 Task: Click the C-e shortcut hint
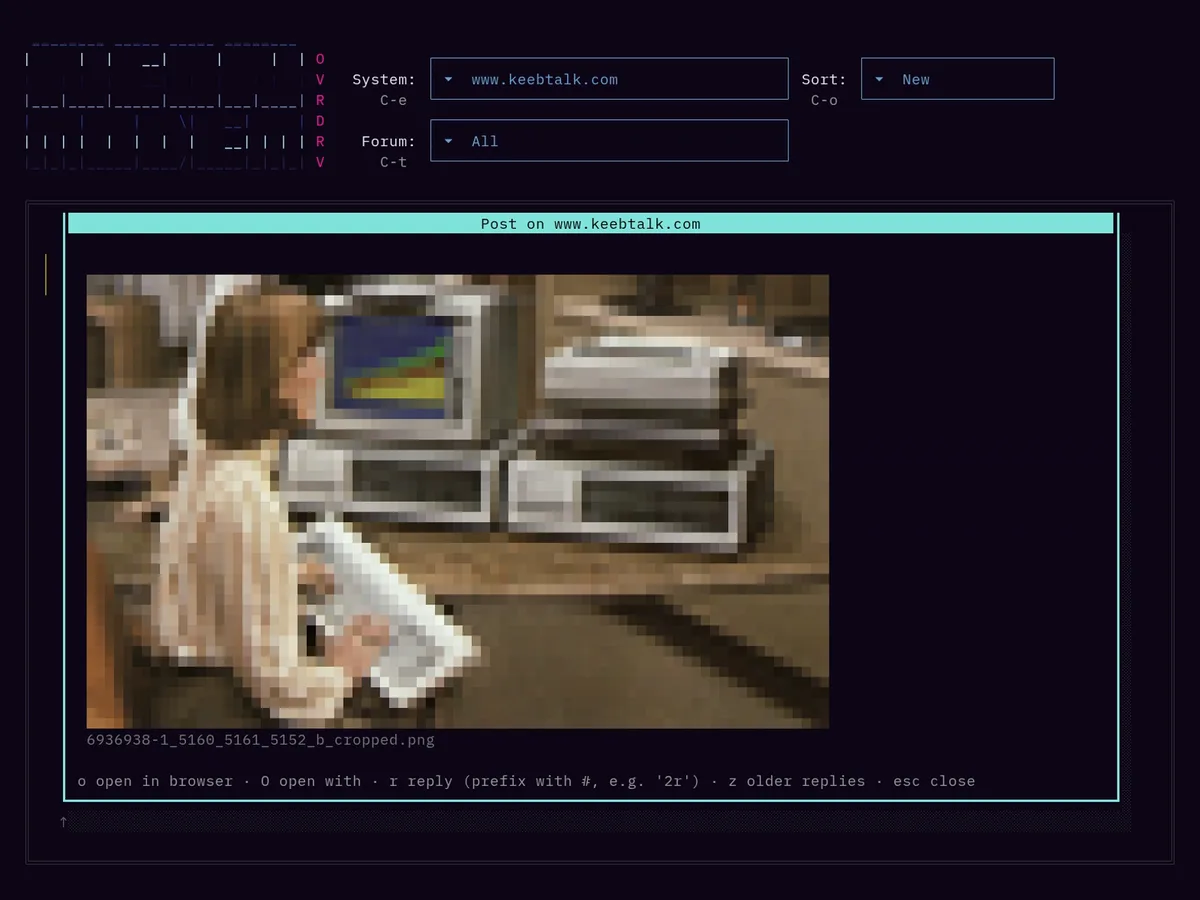393,100
